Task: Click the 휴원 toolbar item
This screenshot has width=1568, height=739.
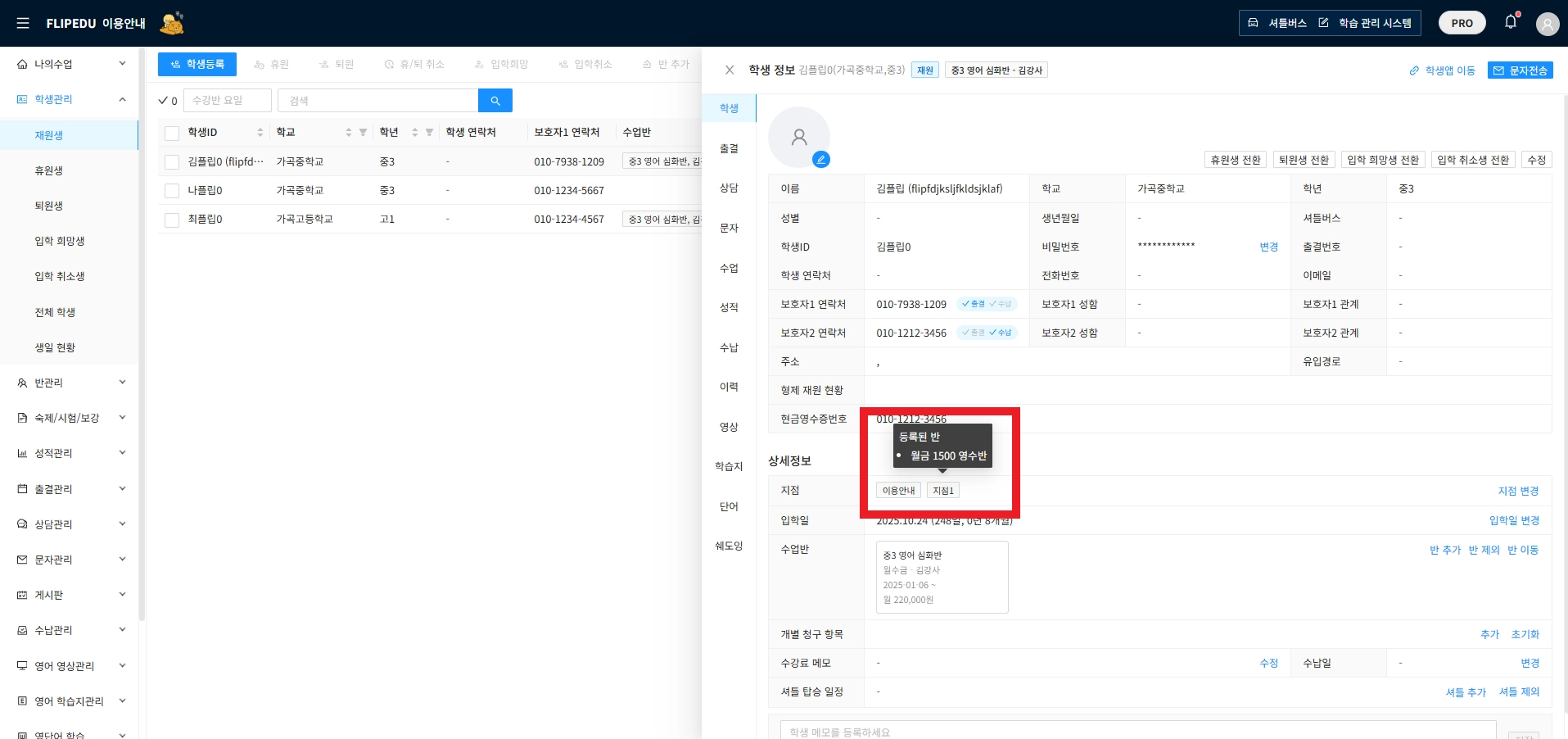Action: pyautogui.click(x=272, y=64)
